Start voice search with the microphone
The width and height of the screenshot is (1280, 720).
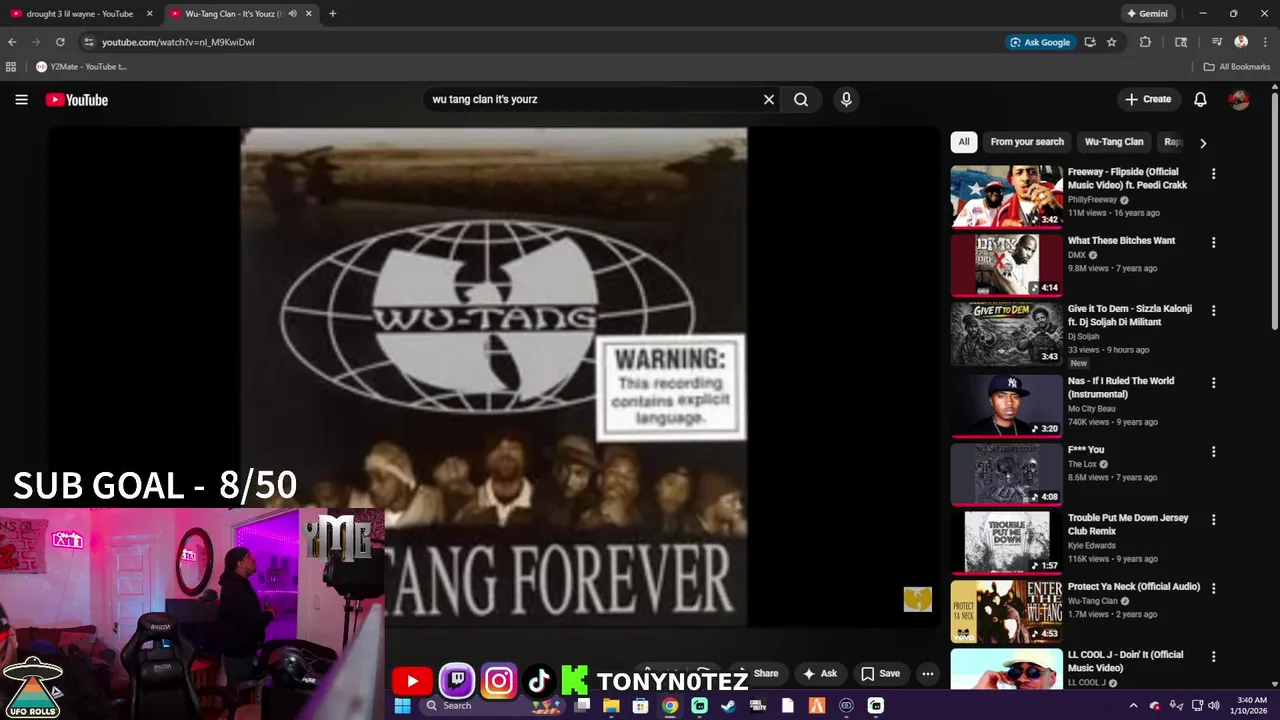tap(846, 99)
